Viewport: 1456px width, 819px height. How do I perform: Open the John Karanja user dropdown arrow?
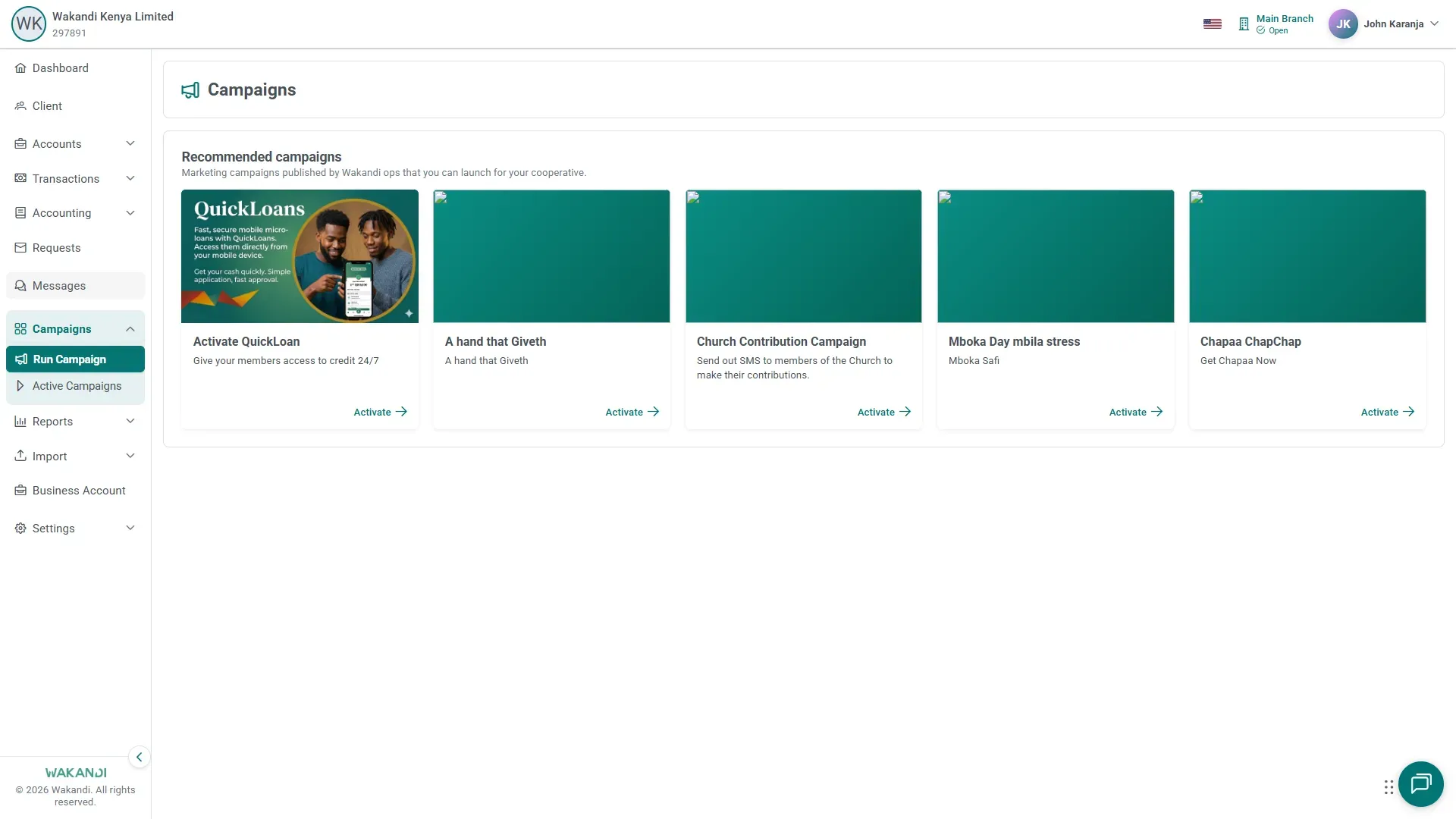[1434, 24]
